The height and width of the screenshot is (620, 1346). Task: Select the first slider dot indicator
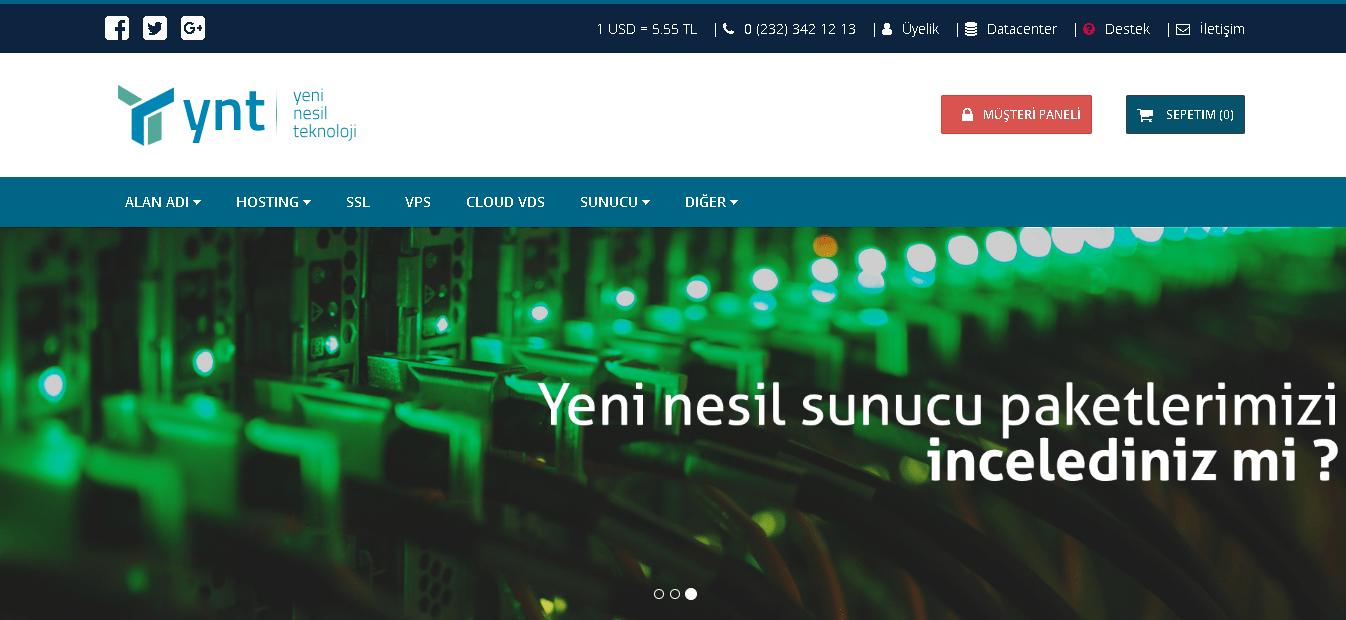tap(658, 594)
